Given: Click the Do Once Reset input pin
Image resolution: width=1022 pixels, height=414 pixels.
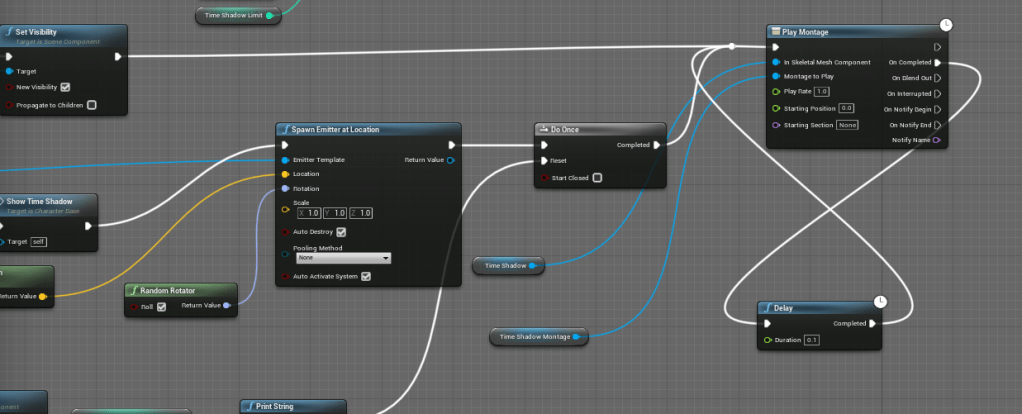Looking at the screenshot, I should pos(544,160).
